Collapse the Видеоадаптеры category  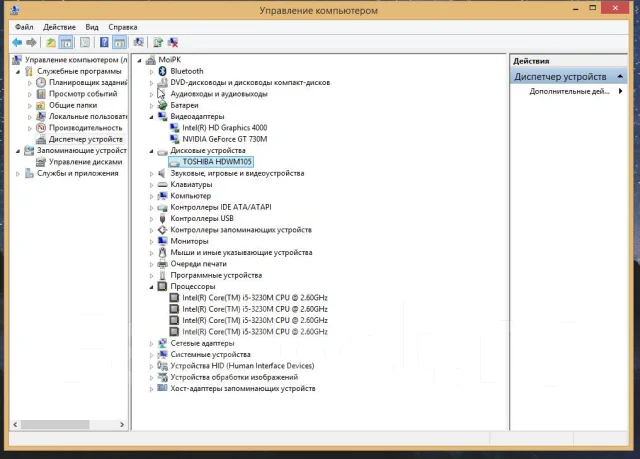click(x=151, y=117)
